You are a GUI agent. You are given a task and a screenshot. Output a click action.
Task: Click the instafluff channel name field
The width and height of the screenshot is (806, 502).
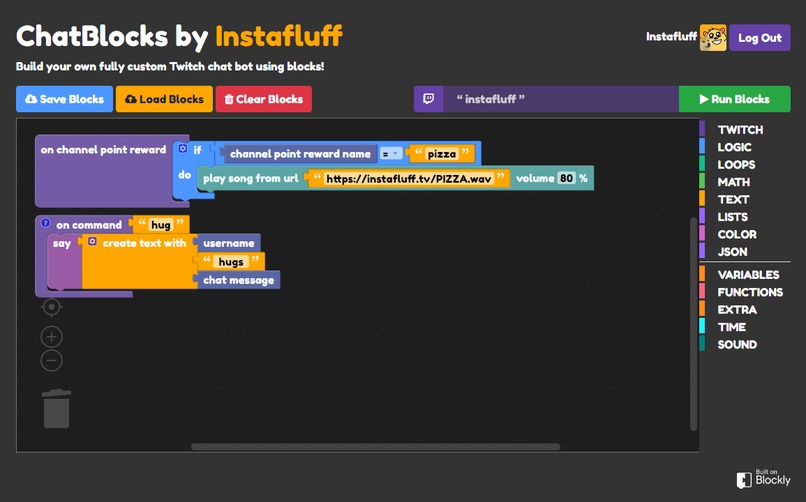coord(560,99)
